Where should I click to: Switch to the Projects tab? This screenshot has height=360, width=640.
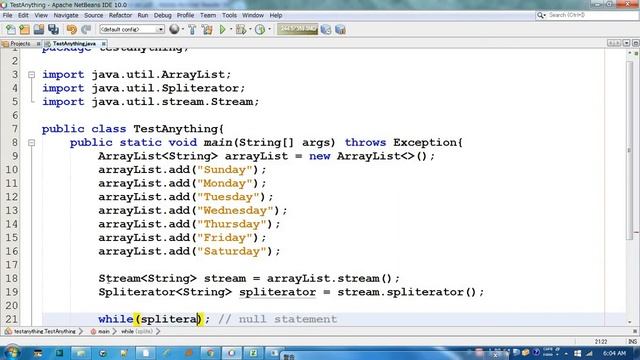point(20,43)
